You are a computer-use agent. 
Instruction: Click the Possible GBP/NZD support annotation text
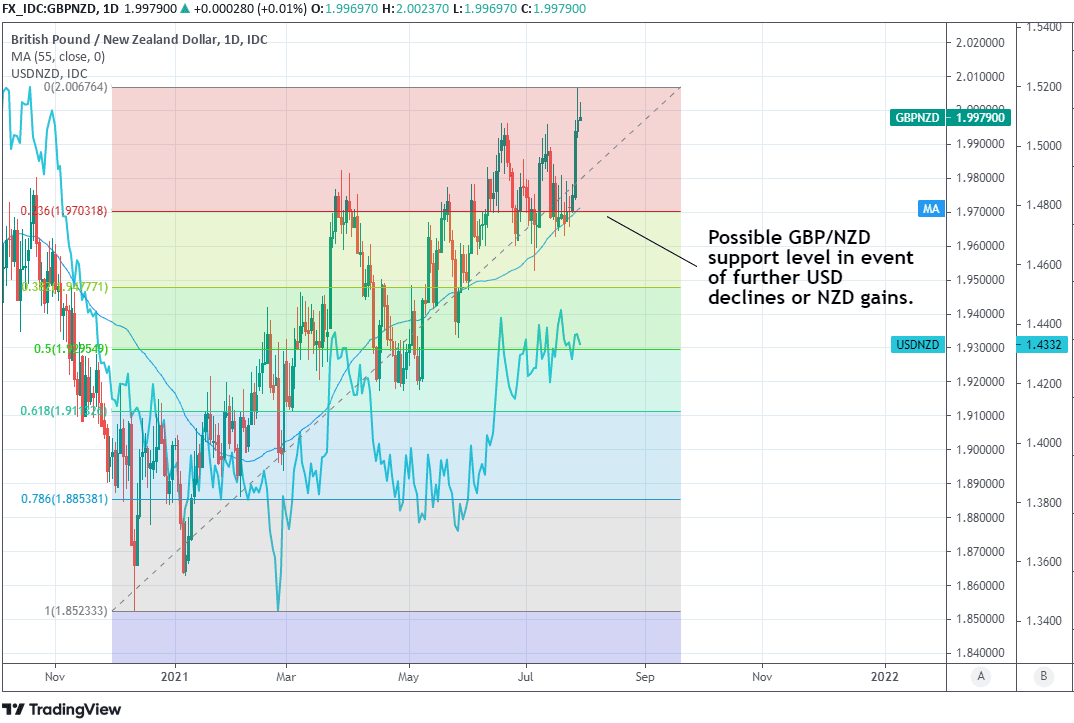tap(810, 267)
